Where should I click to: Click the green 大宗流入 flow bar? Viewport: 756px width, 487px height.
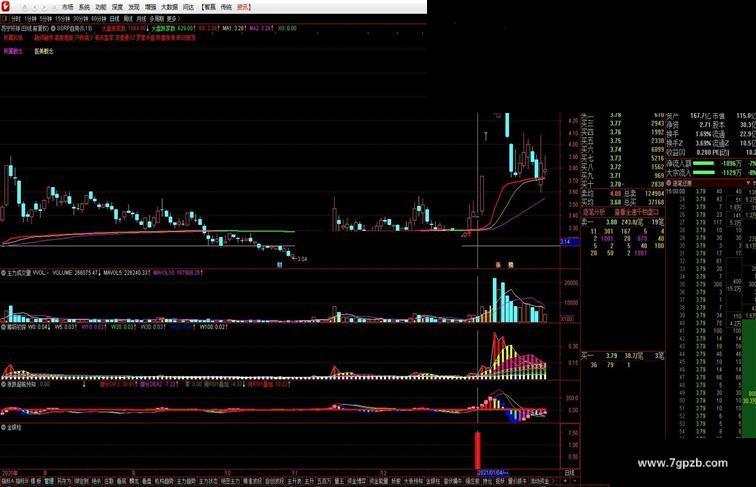[x=703, y=173]
